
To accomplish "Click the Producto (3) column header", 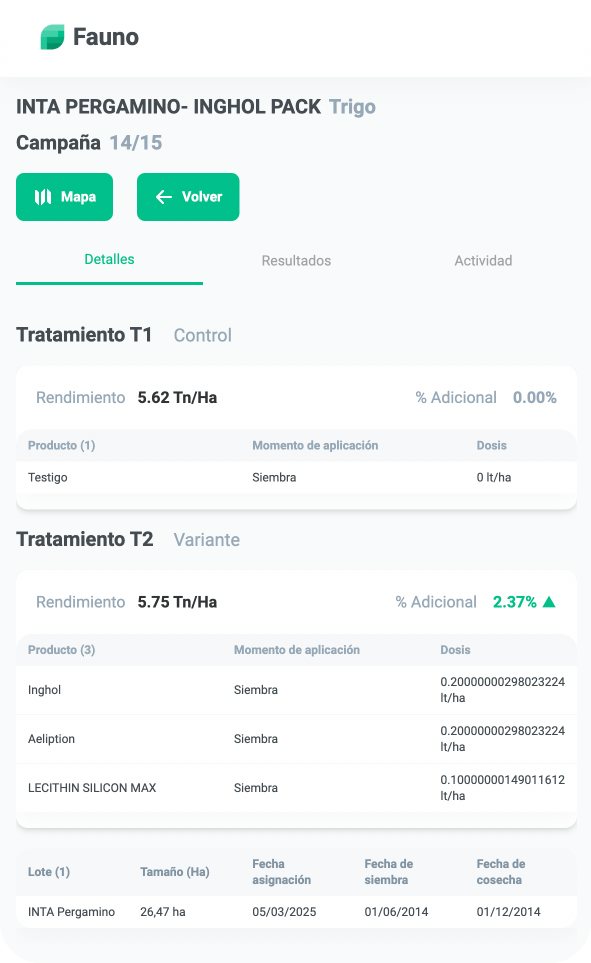I will 61,650.
